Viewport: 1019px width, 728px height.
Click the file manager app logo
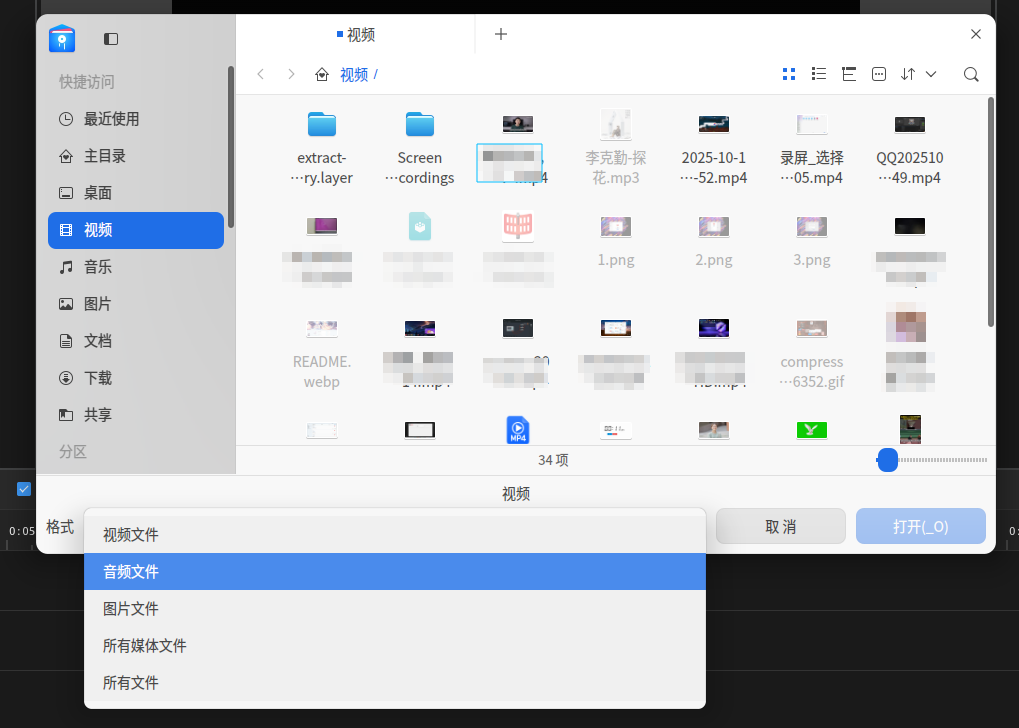(62, 38)
